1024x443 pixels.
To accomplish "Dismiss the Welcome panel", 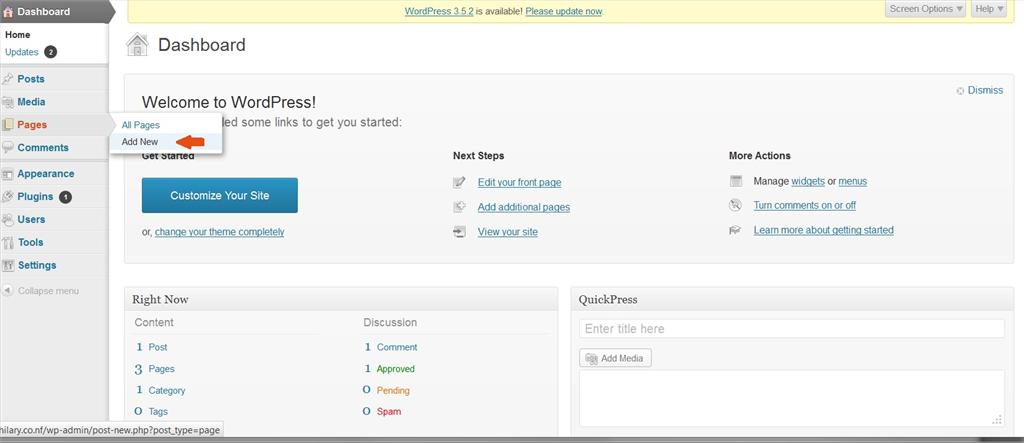I will coord(985,90).
